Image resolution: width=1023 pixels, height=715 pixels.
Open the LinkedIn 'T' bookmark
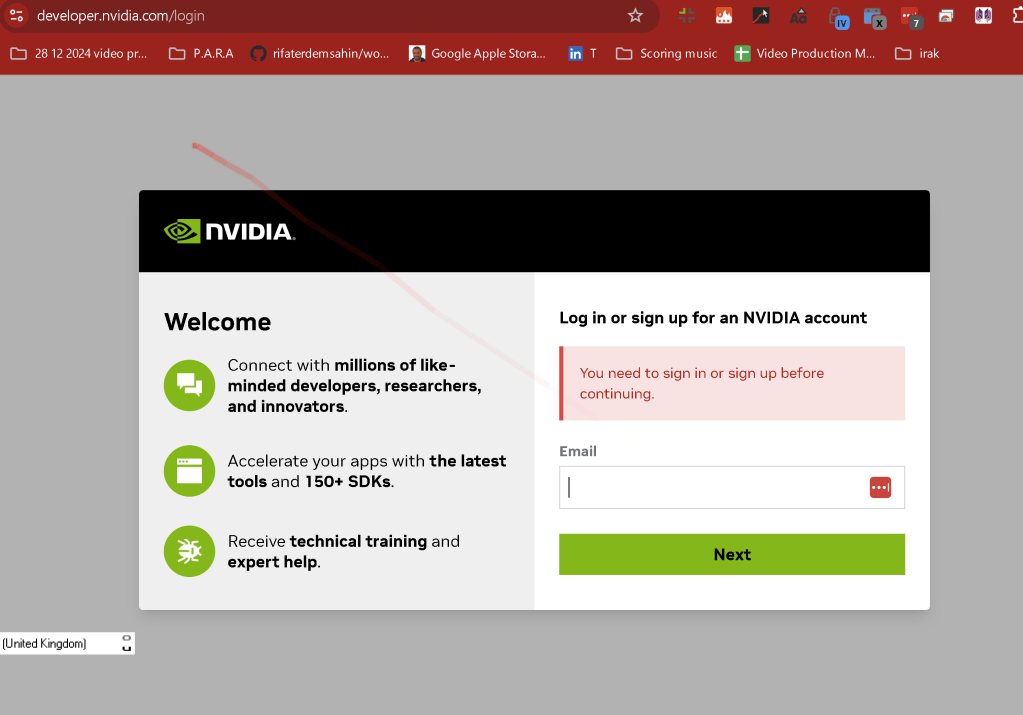[582, 53]
